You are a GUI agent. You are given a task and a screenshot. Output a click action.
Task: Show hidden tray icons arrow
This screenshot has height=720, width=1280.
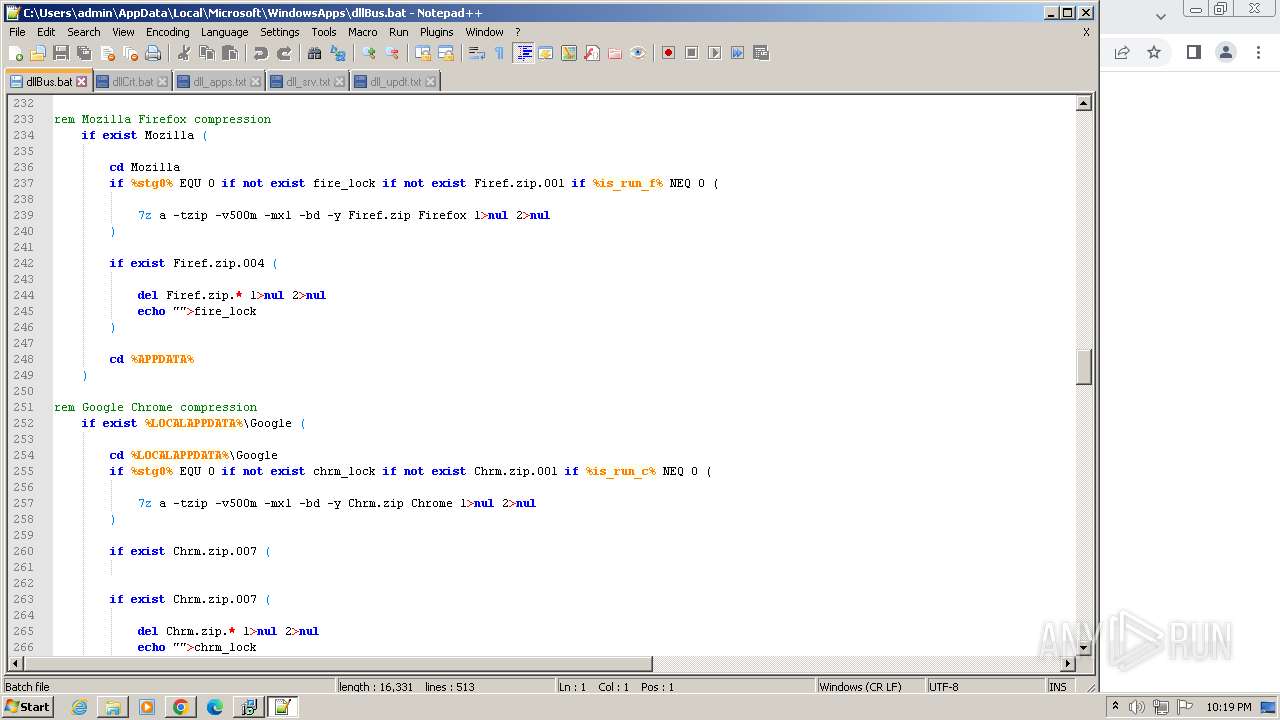pos(1116,707)
